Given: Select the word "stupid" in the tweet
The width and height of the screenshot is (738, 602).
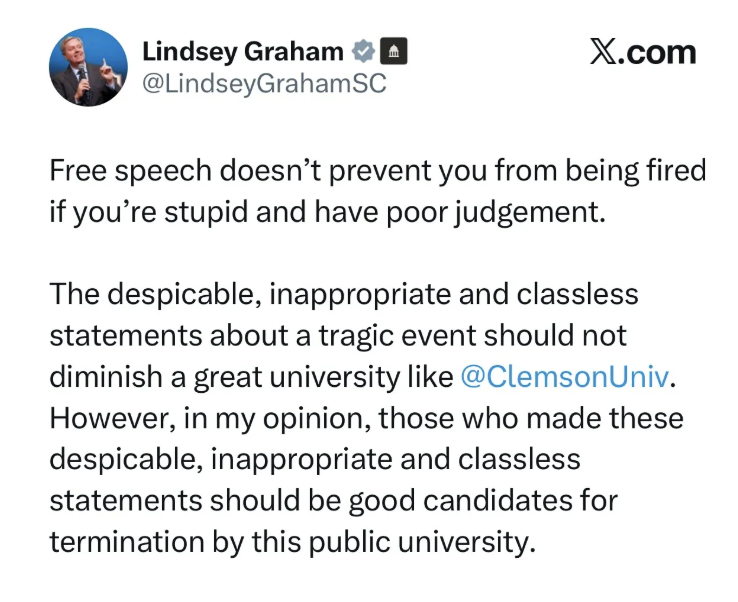Looking at the screenshot, I should [206, 212].
